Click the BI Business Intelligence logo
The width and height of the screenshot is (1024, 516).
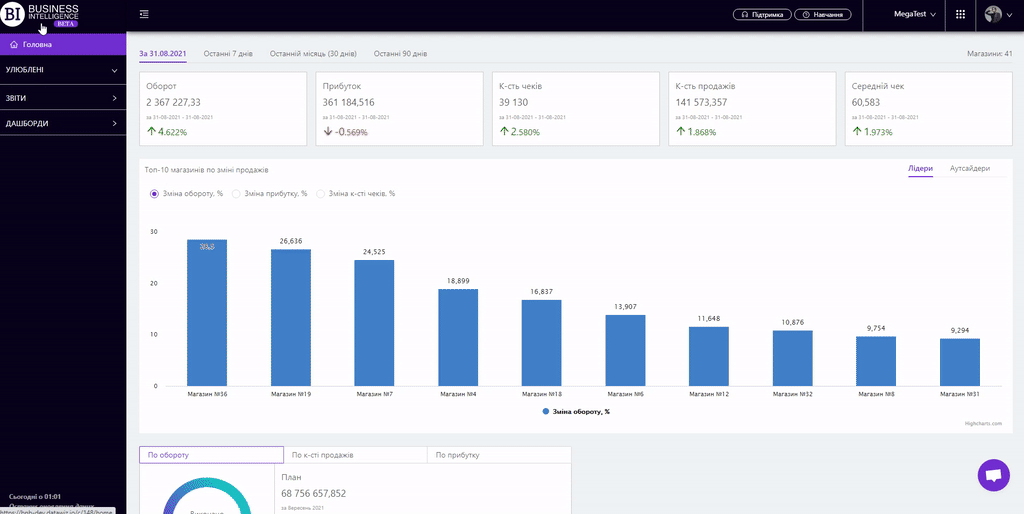[x=41, y=14]
